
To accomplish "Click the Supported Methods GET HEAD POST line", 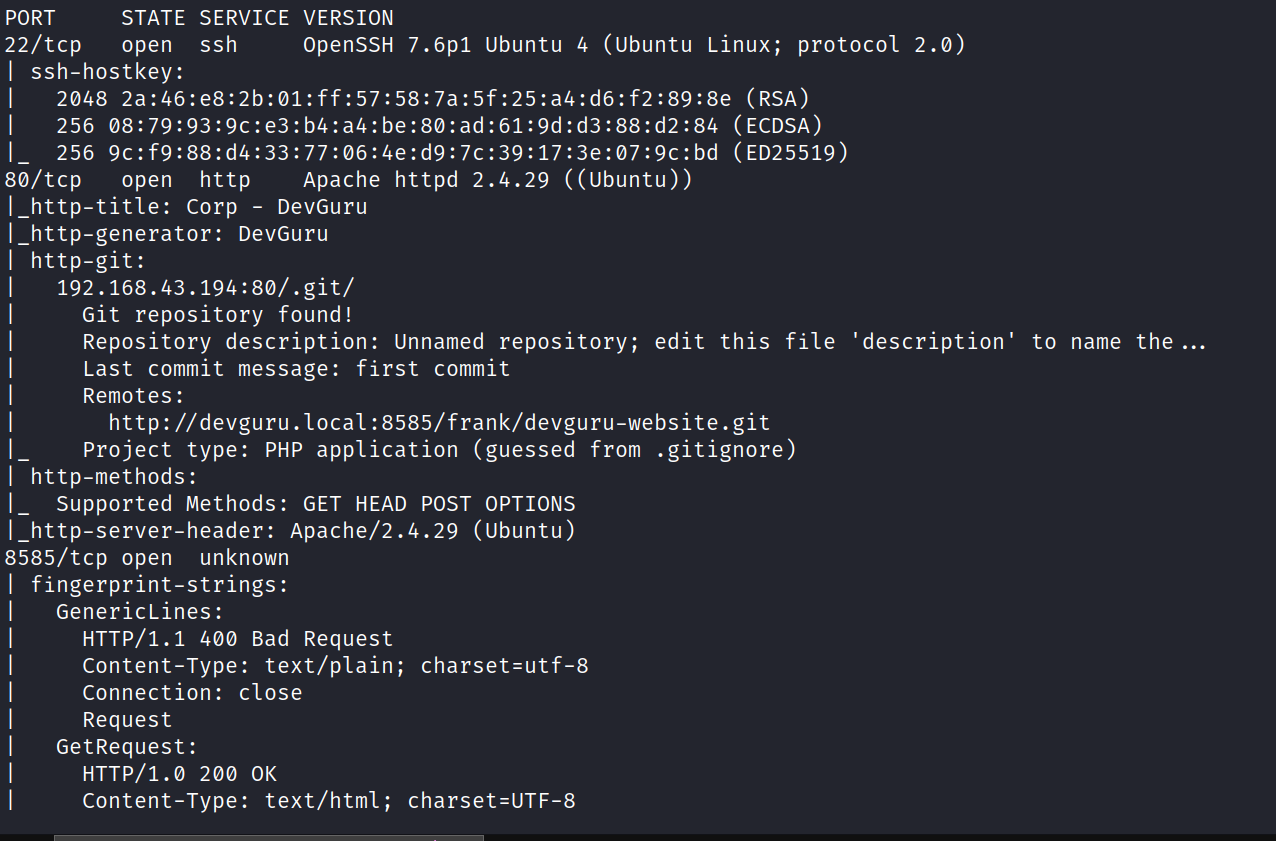I will click(x=315, y=504).
